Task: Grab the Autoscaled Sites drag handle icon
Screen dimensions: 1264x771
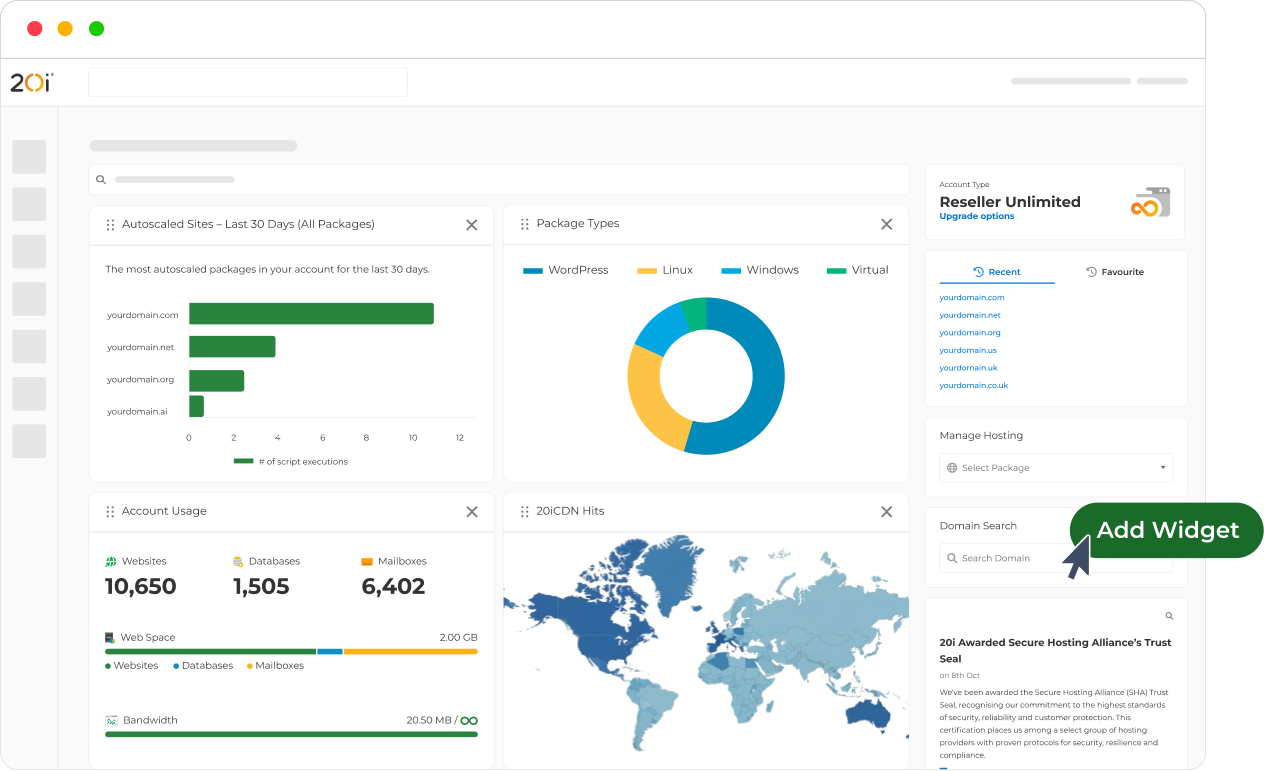Action: point(110,225)
